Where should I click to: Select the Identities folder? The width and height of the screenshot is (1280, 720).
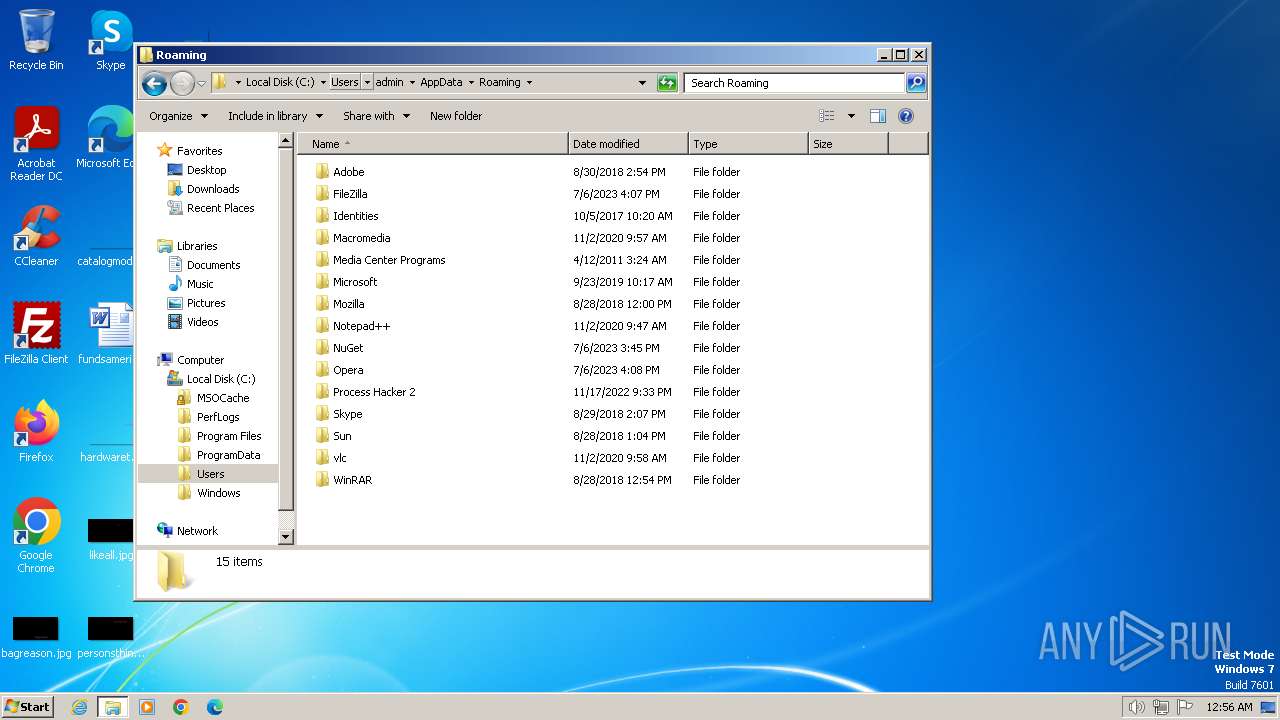pos(355,216)
